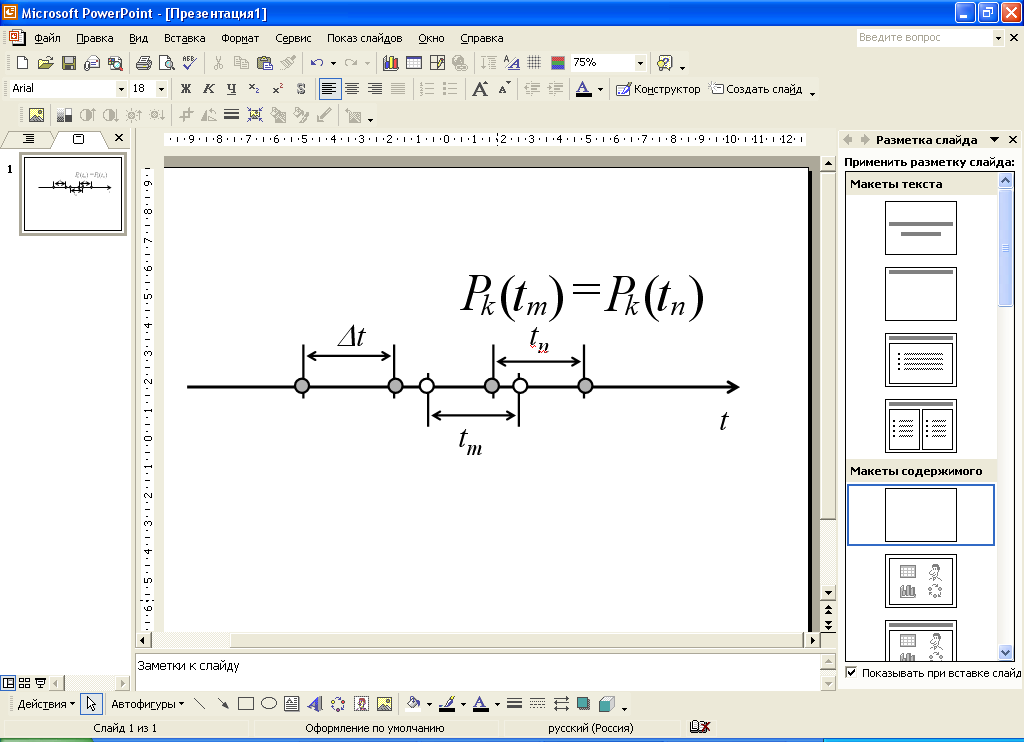The image size is (1024, 742).
Task: Click the Bulleted list icon
Action: coord(450,89)
